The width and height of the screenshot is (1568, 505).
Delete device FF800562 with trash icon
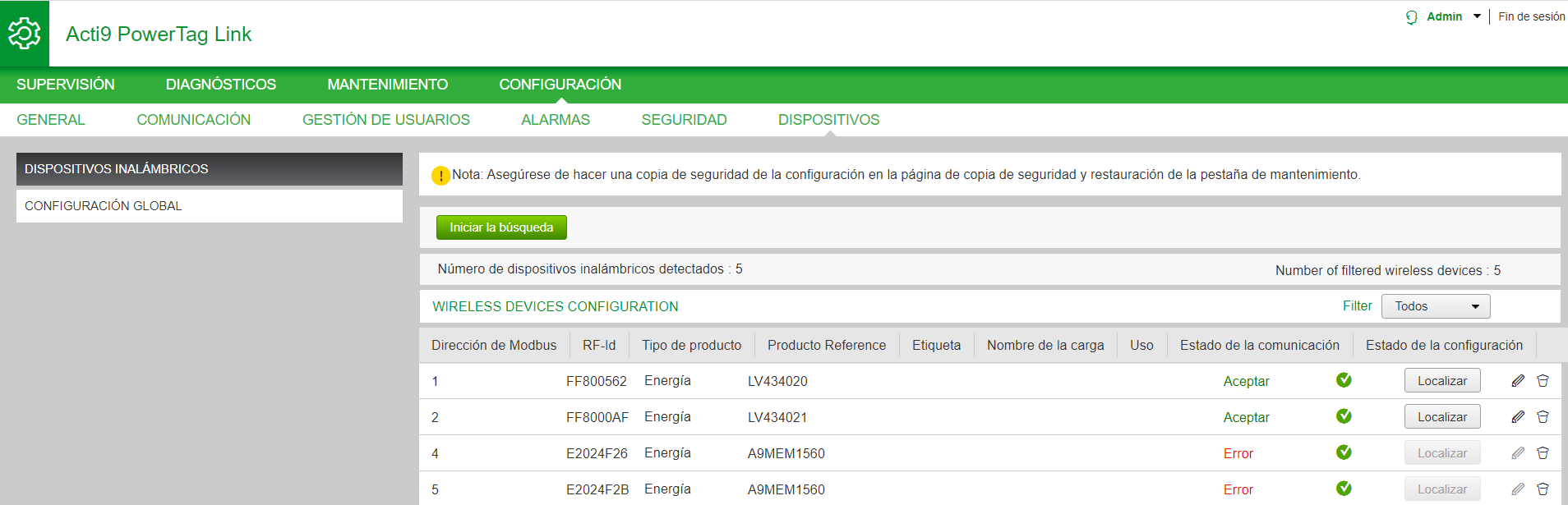click(1543, 381)
